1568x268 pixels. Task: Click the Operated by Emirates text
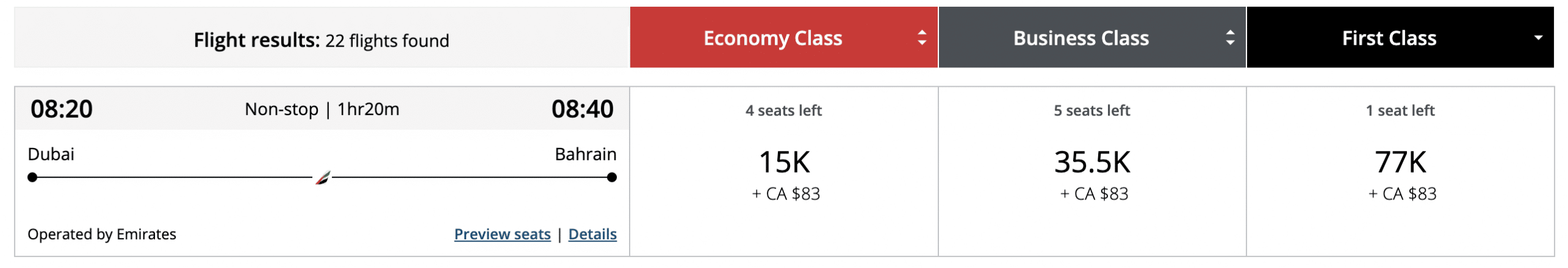[102, 234]
